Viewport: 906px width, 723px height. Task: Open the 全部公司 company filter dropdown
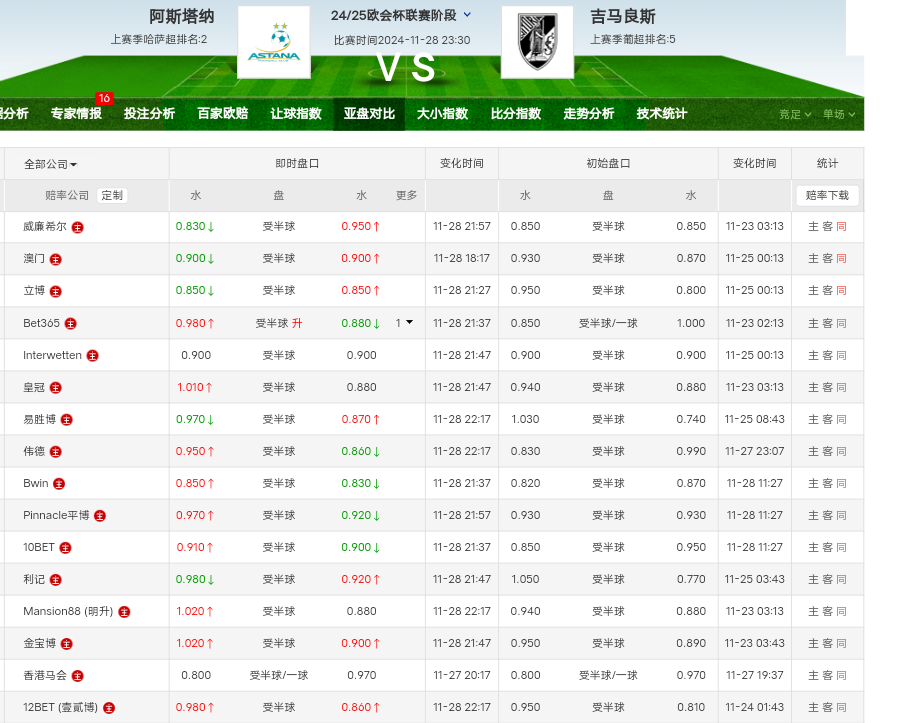click(x=50, y=164)
